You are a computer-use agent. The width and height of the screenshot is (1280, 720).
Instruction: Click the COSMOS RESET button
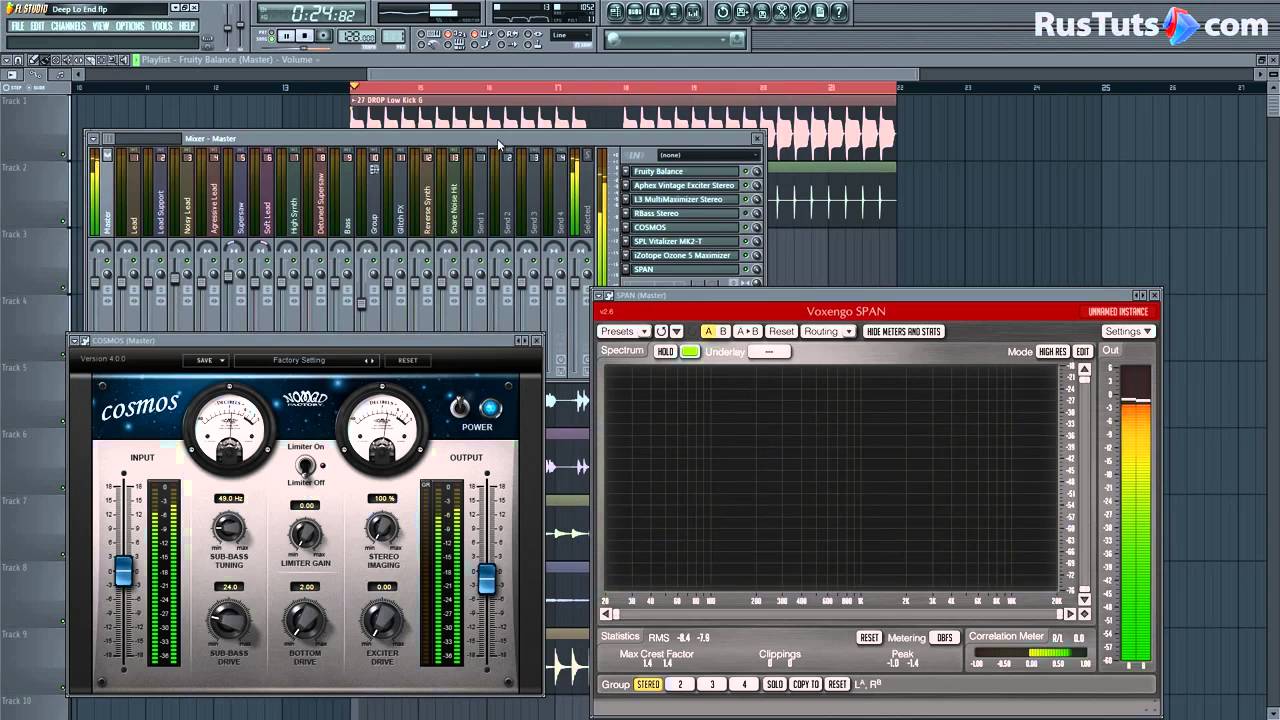click(x=408, y=360)
